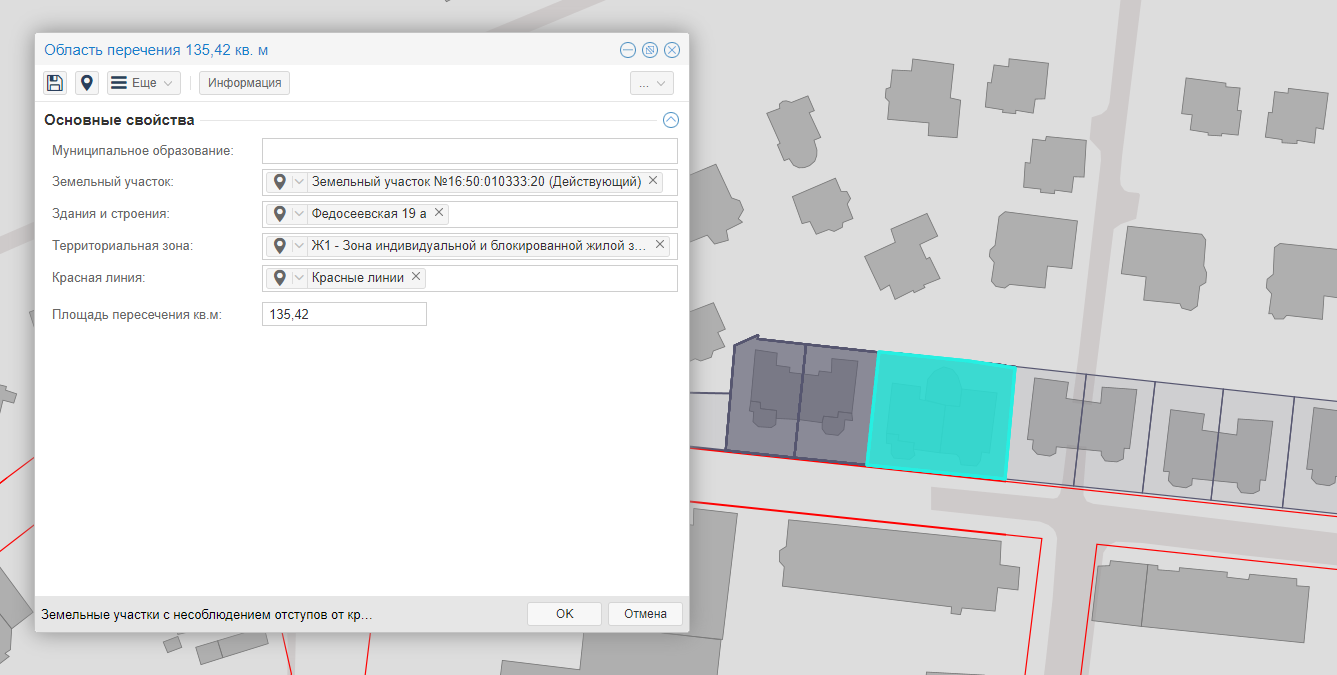Screen dimensions: 1337x675
Task: Click the OK button
Action: [564, 614]
